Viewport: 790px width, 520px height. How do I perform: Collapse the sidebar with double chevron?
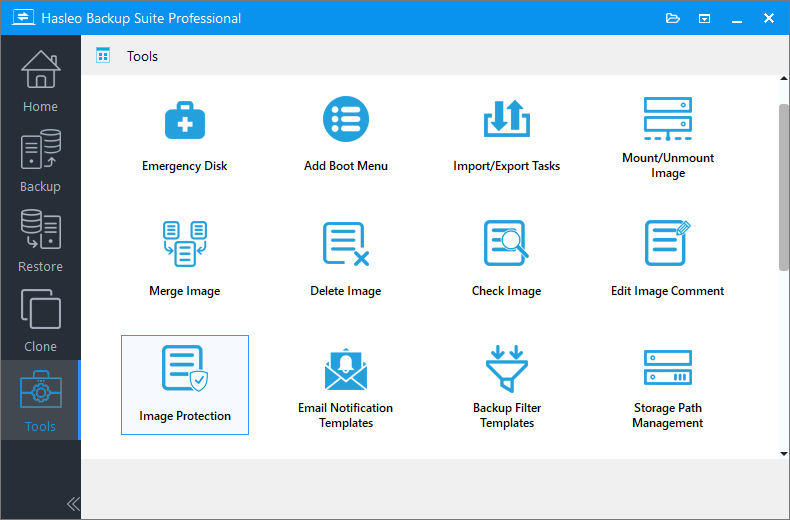coord(73,504)
